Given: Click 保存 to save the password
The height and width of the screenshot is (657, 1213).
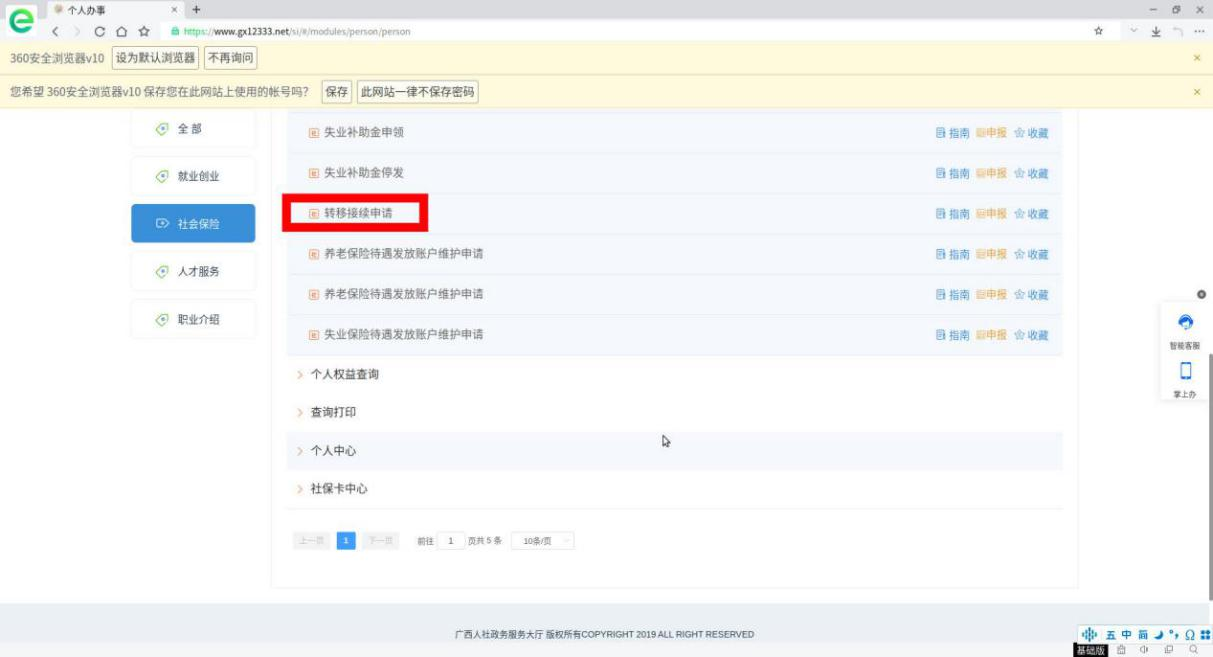Looking at the screenshot, I should pos(336,92).
